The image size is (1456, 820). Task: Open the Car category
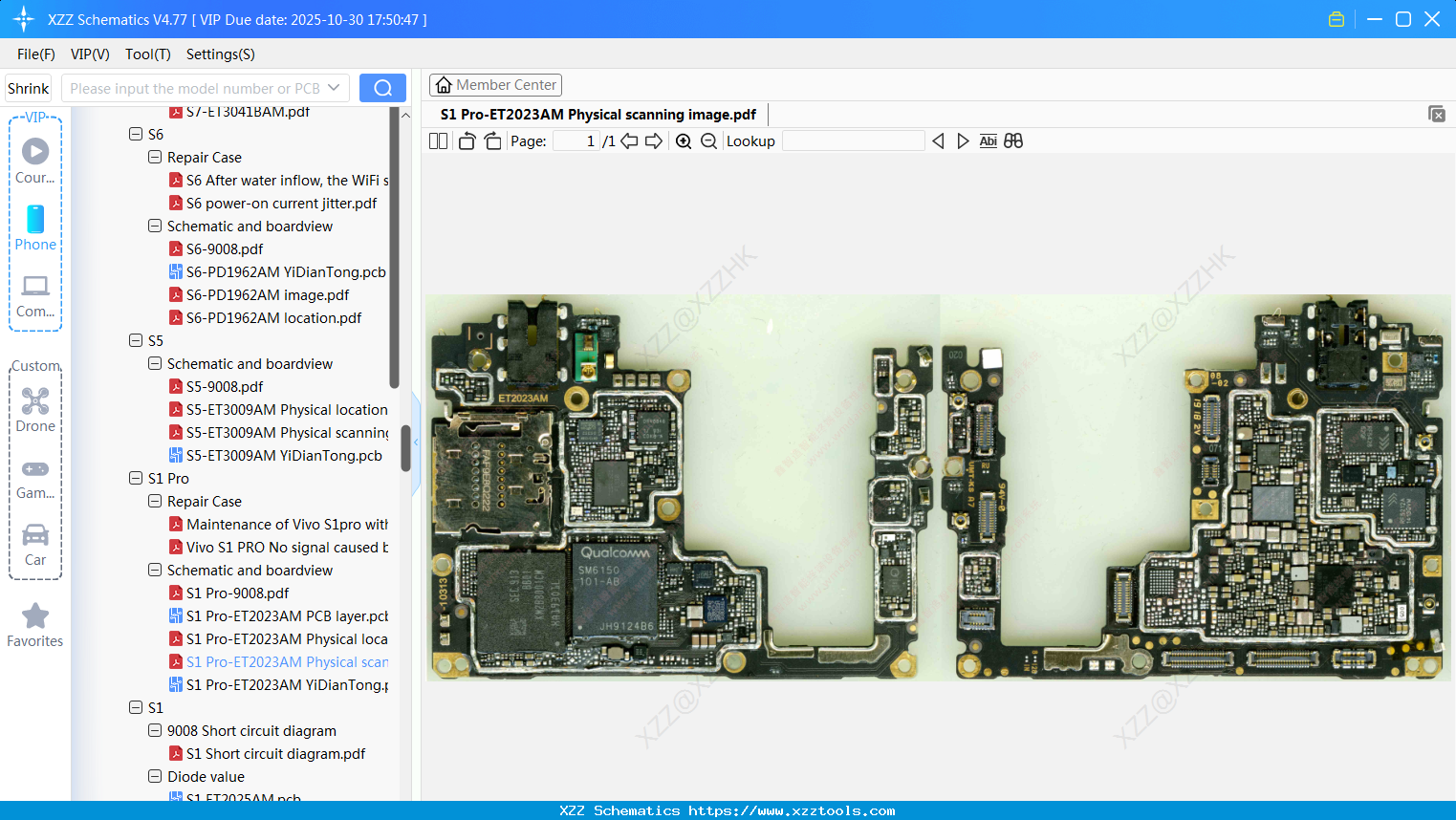35,545
